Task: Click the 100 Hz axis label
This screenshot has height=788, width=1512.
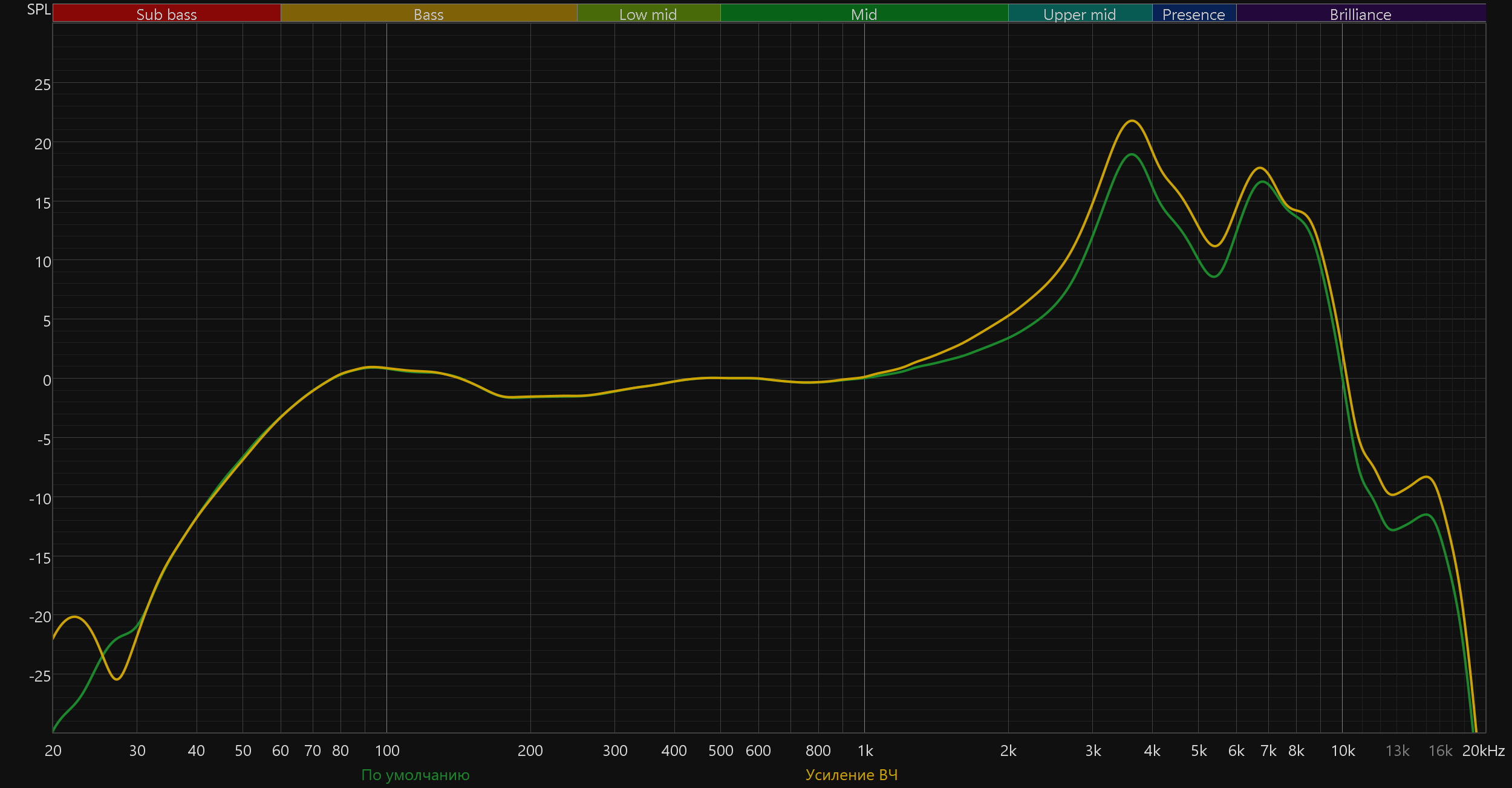Action: click(x=387, y=751)
